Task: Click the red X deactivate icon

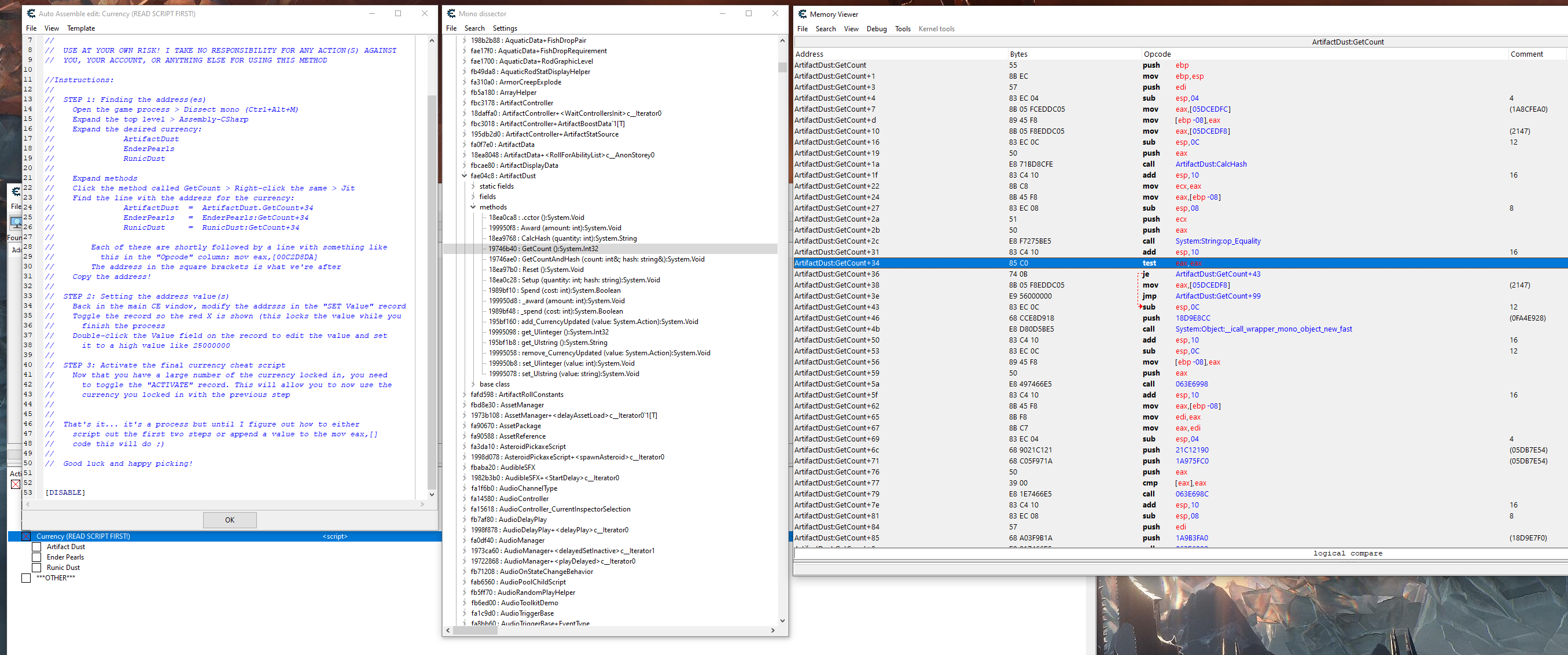Action: click(x=15, y=484)
